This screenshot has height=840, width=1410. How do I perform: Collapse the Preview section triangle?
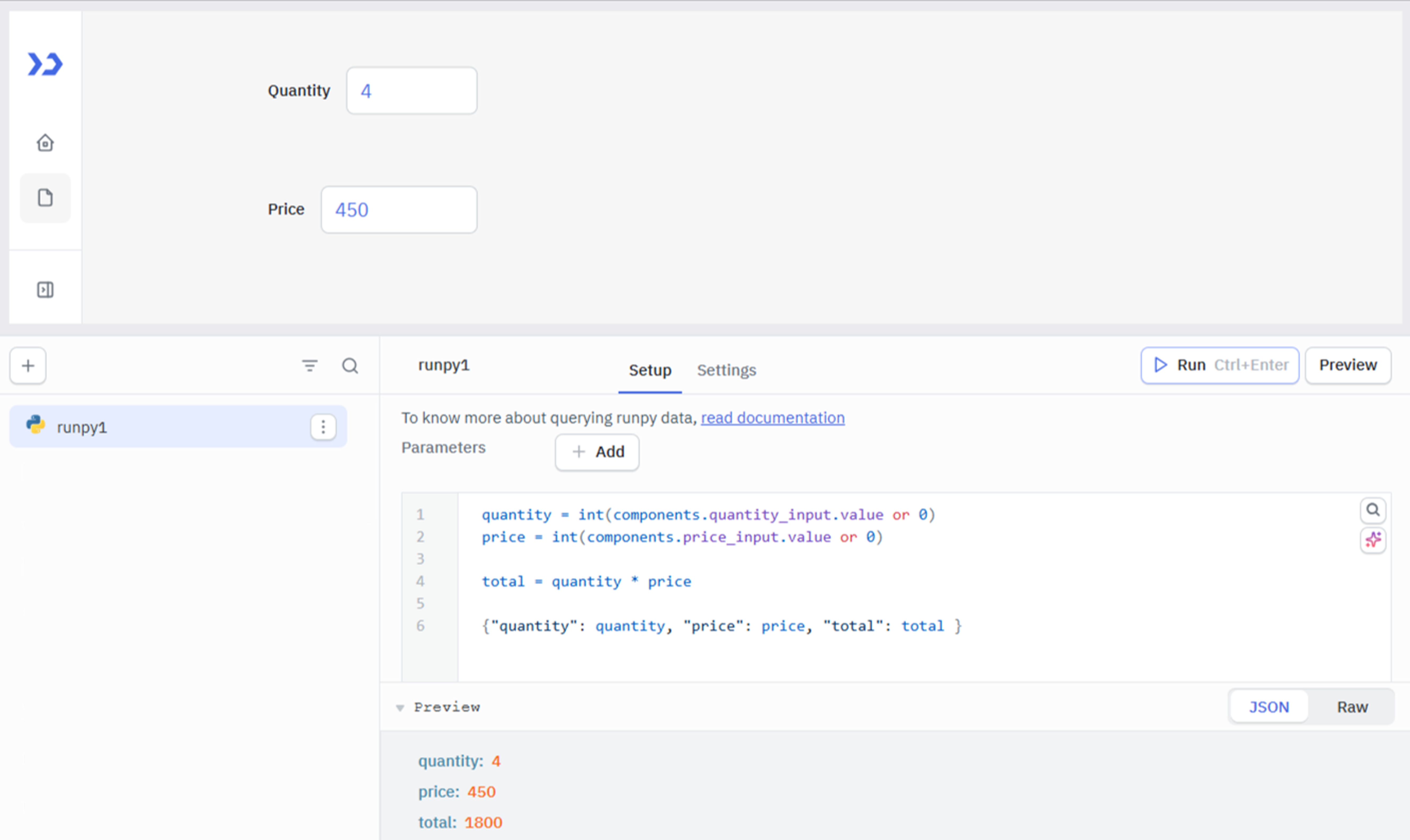[x=400, y=708]
